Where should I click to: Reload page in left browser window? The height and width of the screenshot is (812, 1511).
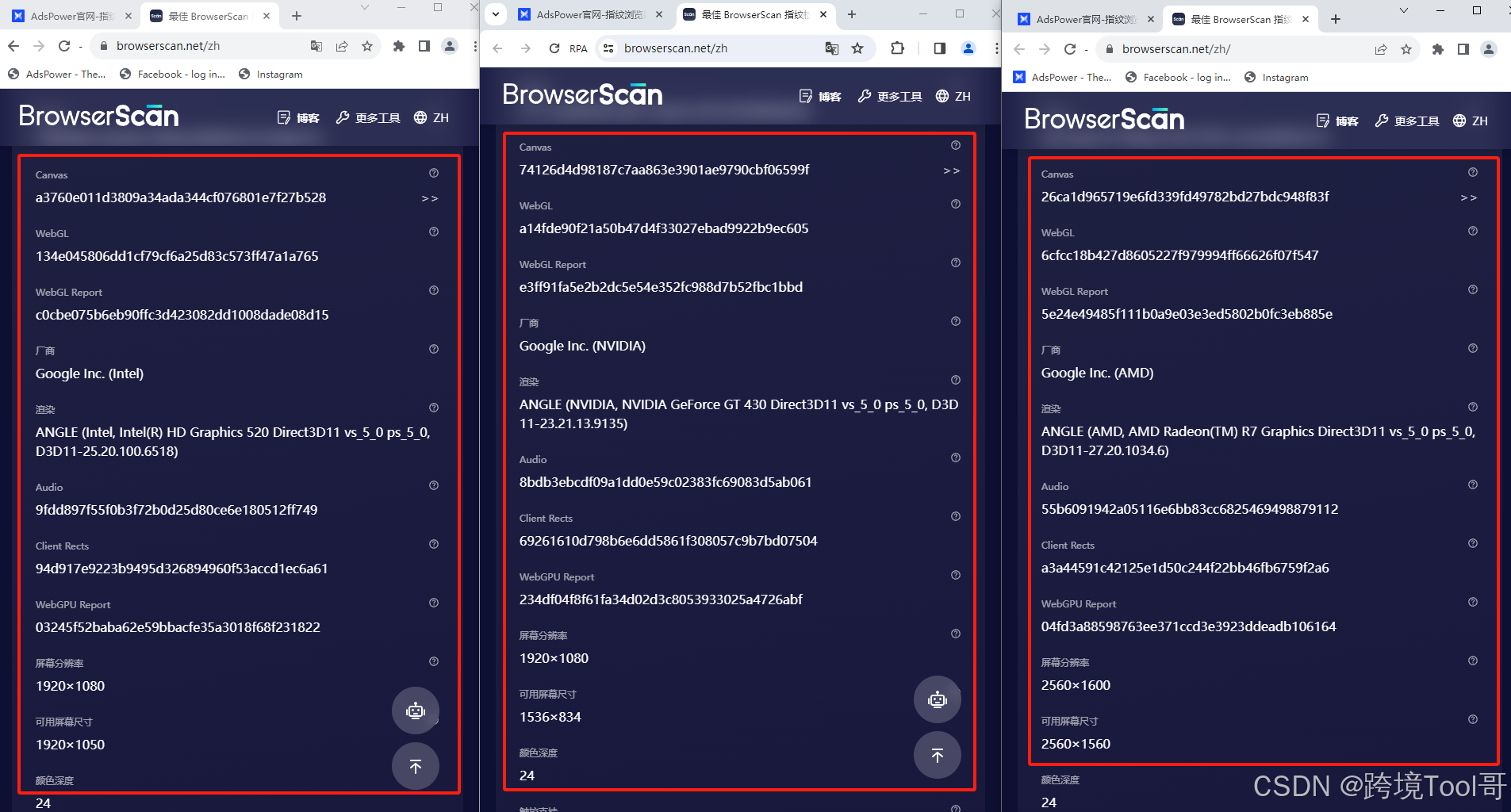pos(64,46)
